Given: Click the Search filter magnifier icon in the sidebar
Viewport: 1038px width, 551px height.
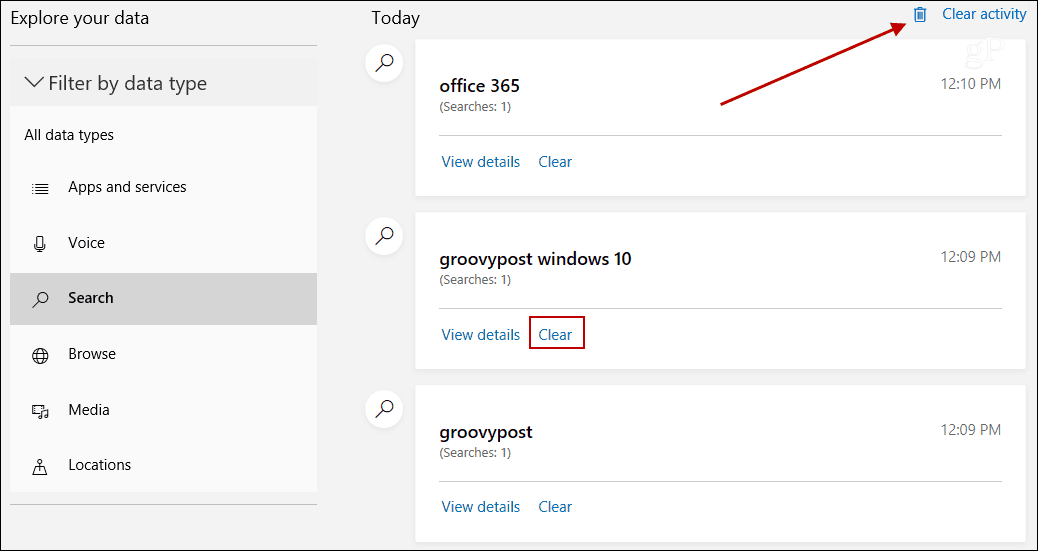Looking at the screenshot, I should tap(40, 299).
